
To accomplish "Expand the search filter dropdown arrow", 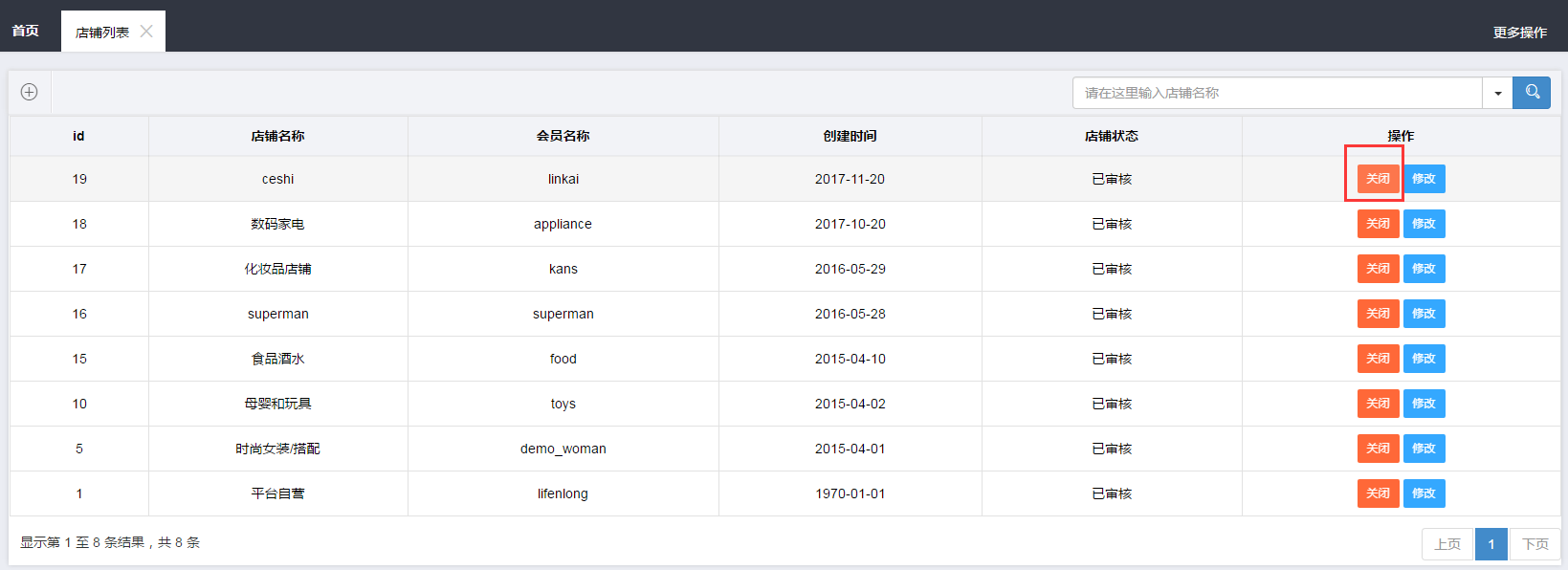I will [x=1497, y=93].
